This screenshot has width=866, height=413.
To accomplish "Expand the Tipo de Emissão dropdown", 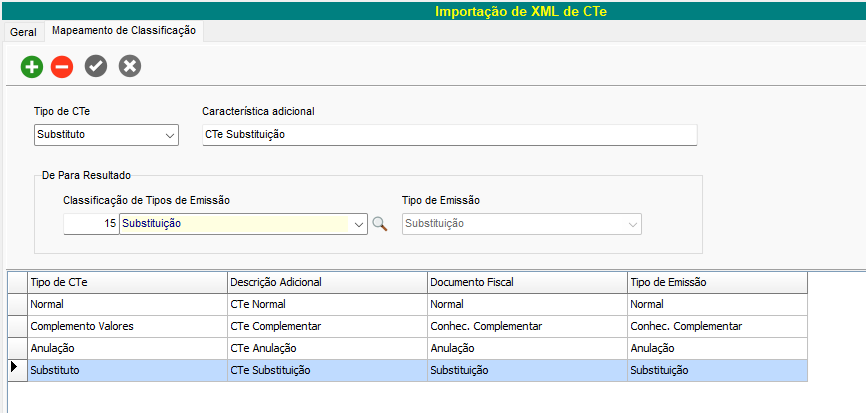I will click(x=632, y=224).
